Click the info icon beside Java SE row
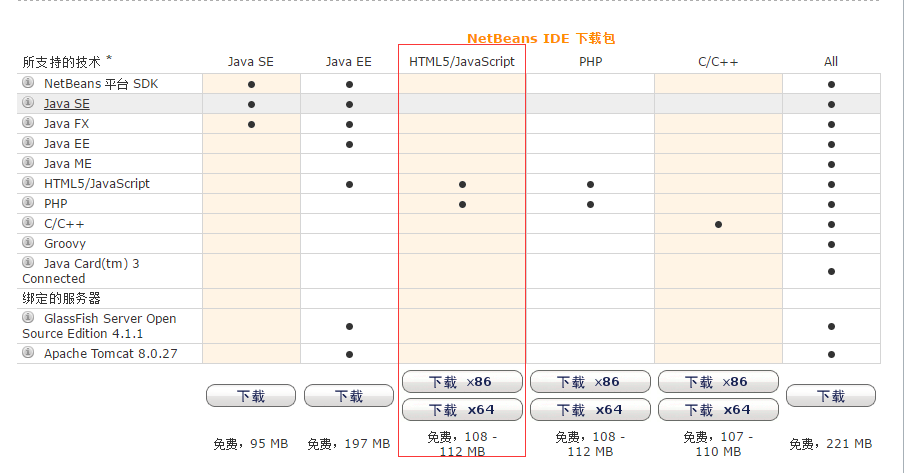The width and height of the screenshot is (904, 473). click(x=28, y=103)
